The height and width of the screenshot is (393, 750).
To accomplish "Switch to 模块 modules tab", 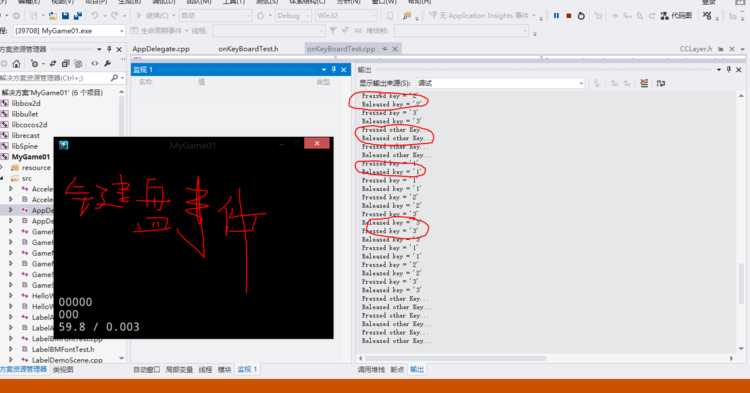I will pos(224,370).
